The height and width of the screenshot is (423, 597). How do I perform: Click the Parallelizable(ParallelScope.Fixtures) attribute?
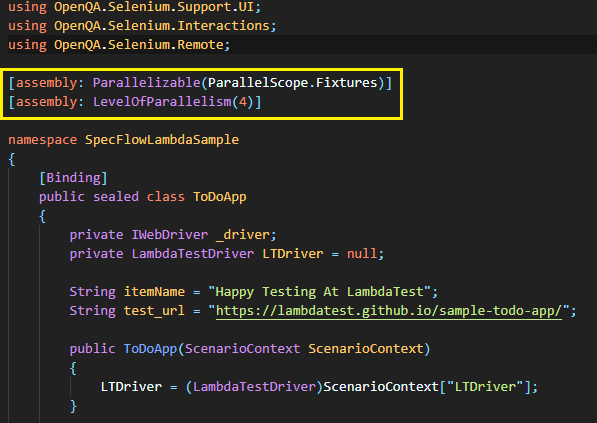coord(238,83)
